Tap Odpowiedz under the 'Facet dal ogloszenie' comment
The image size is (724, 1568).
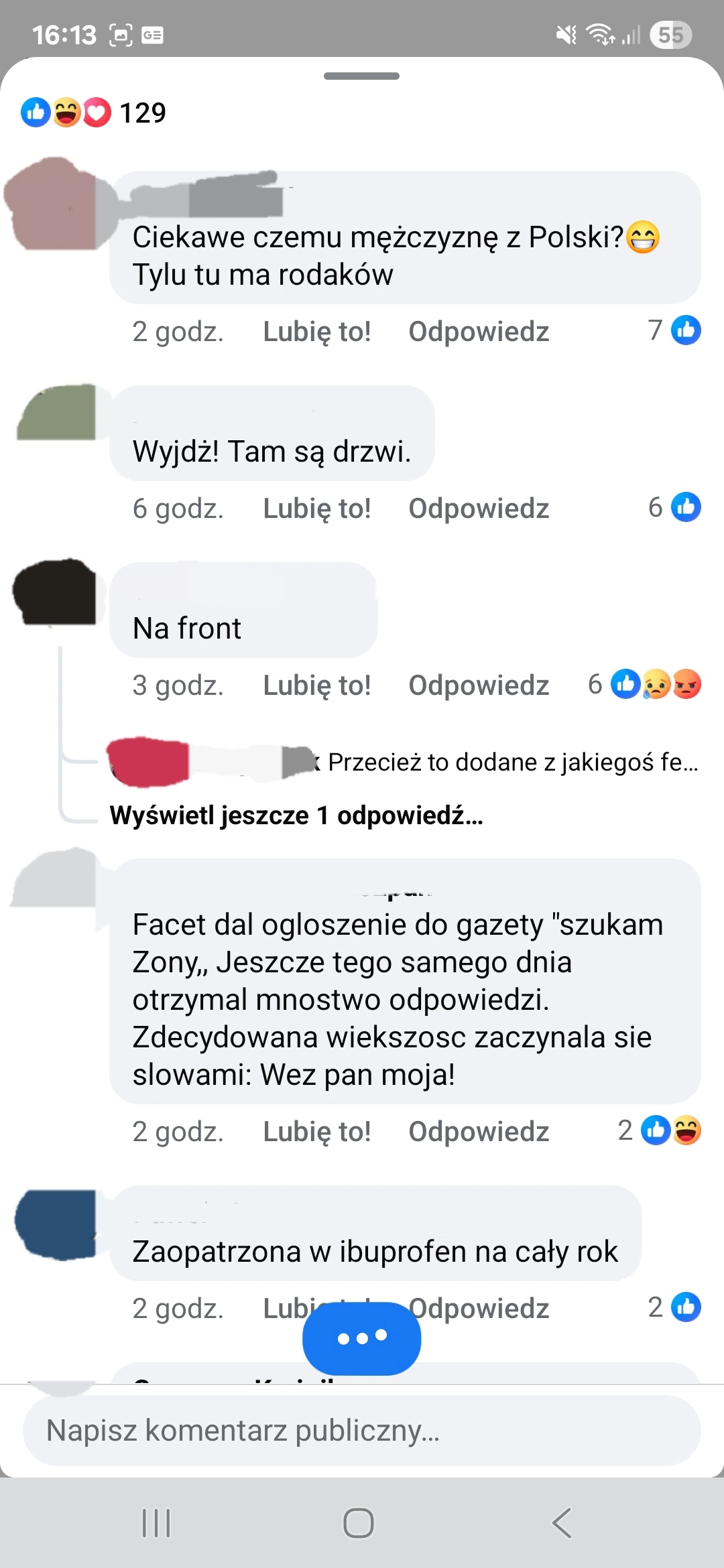[x=479, y=1132]
